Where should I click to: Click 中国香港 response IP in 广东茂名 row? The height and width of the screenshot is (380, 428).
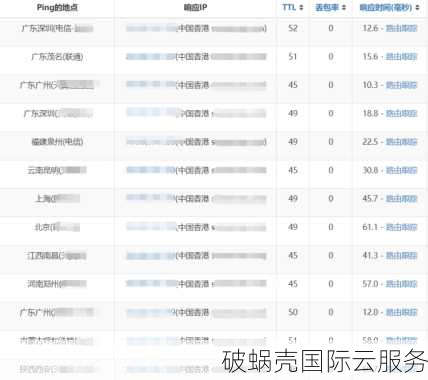tap(196, 57)
